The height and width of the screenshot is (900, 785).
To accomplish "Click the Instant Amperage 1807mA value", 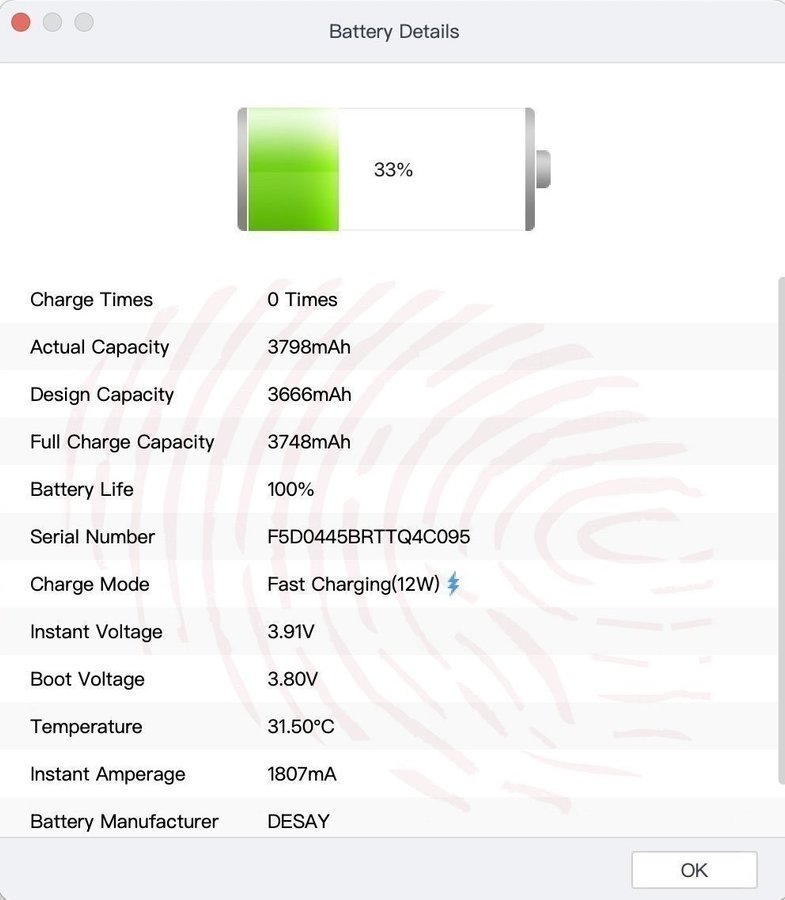I will click(x=303, y=774).
